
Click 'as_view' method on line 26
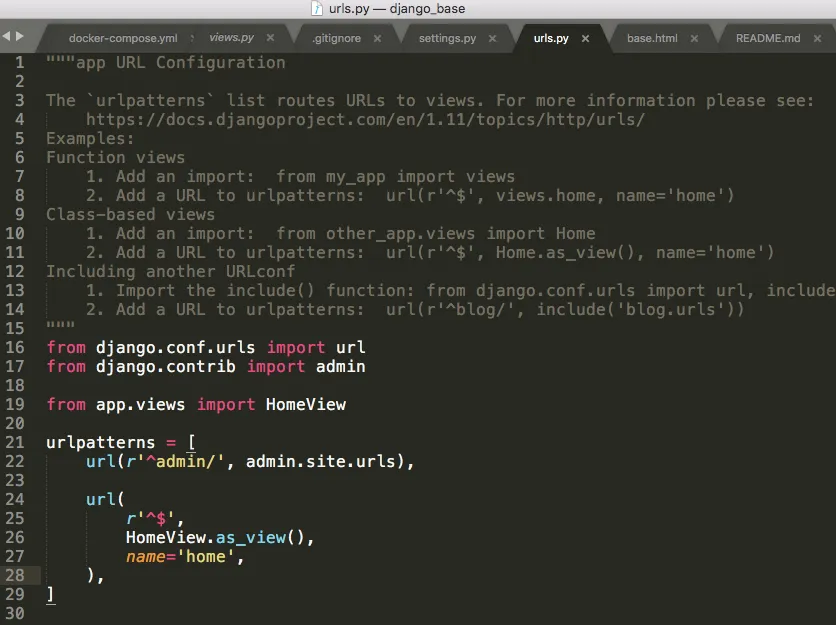[x=251, y=538]
